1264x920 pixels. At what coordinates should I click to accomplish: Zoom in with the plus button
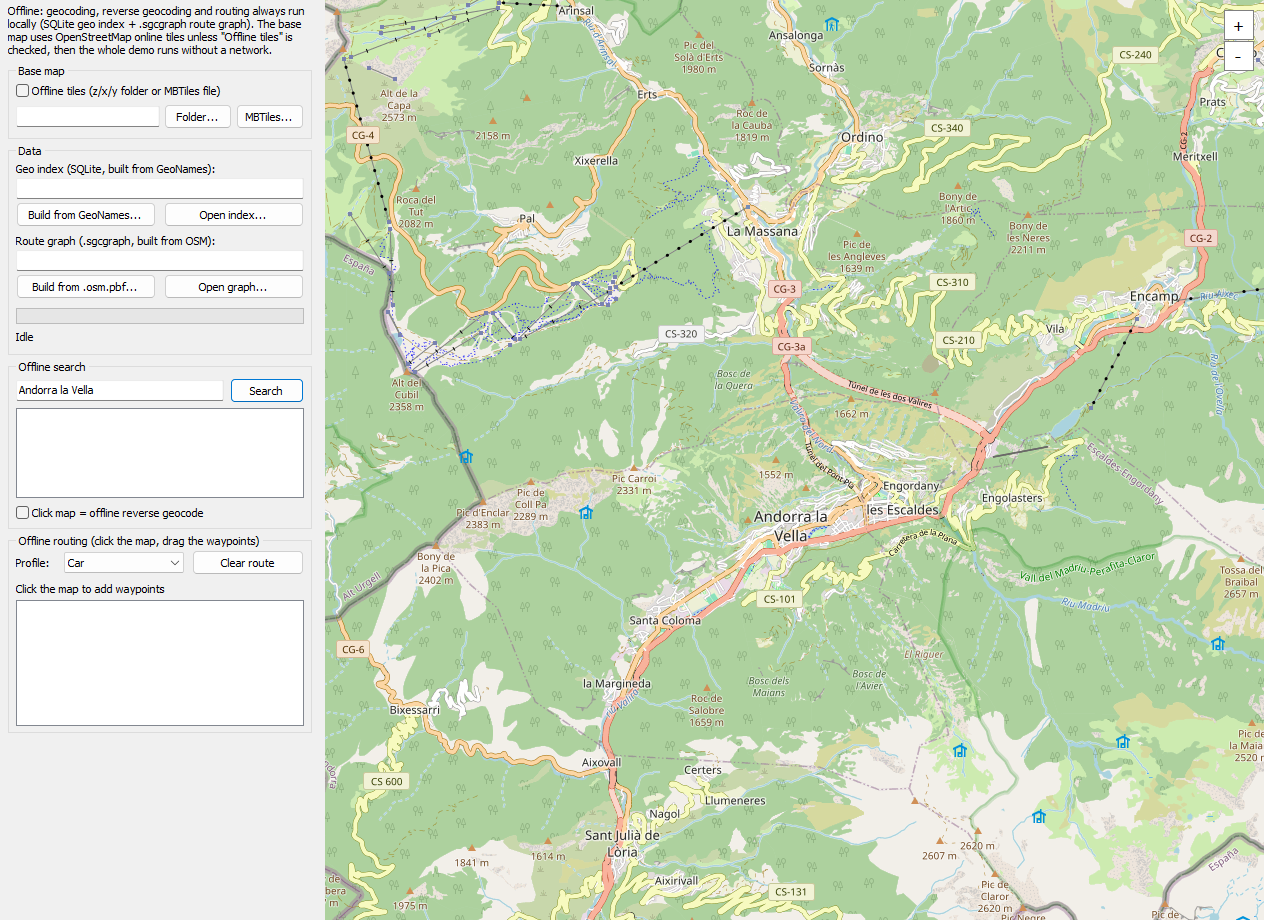click(1238, 27)
